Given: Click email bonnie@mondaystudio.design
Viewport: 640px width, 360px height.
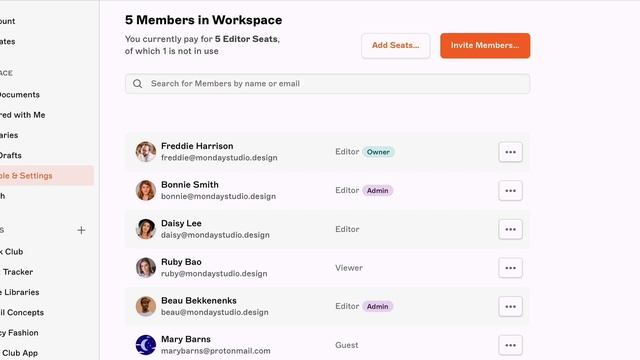Looking at the screenshot, I should click(218, 196).
